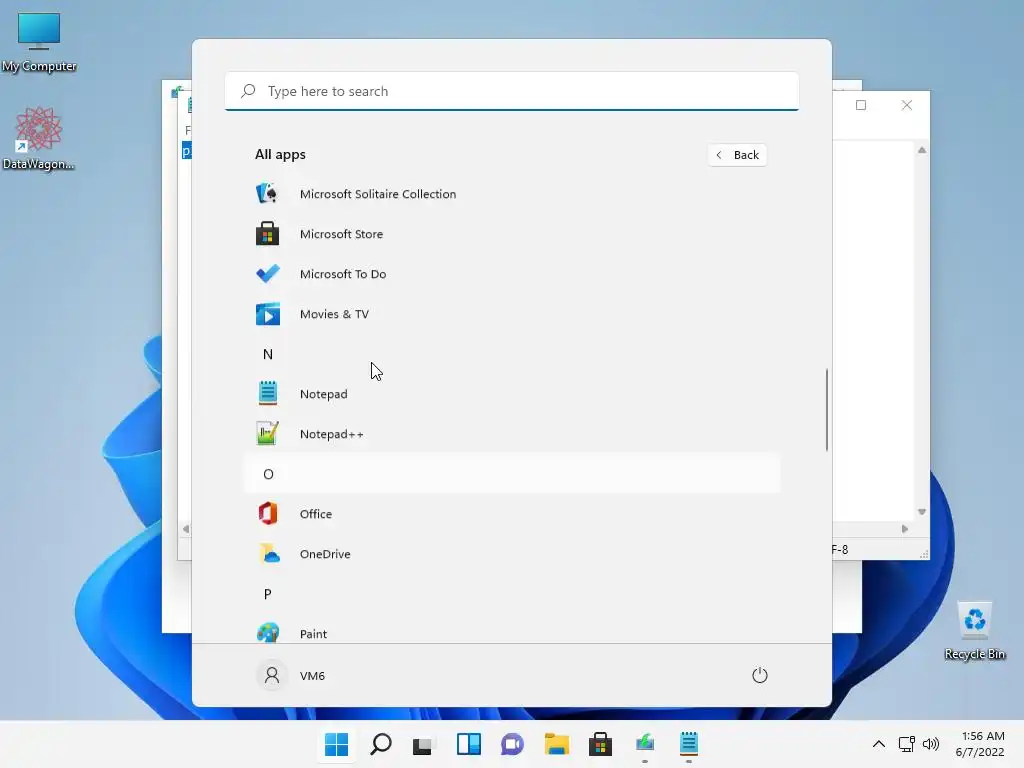Image resolution: width=1024 pixels, height=768 pixels.
Task: Click the Windows Start button on taskbar
Action: [x=336, y=744]
